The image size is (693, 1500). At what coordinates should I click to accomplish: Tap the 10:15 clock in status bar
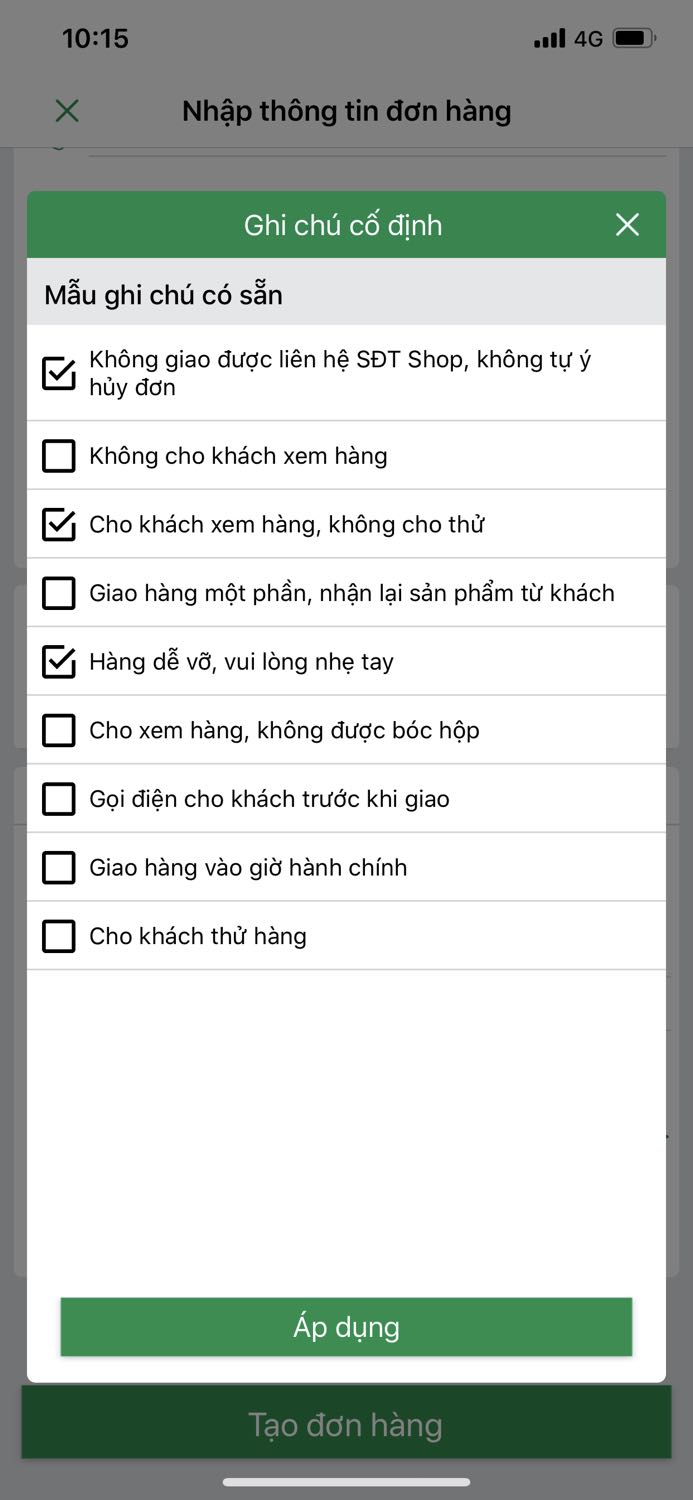click(x=95, y=39)
